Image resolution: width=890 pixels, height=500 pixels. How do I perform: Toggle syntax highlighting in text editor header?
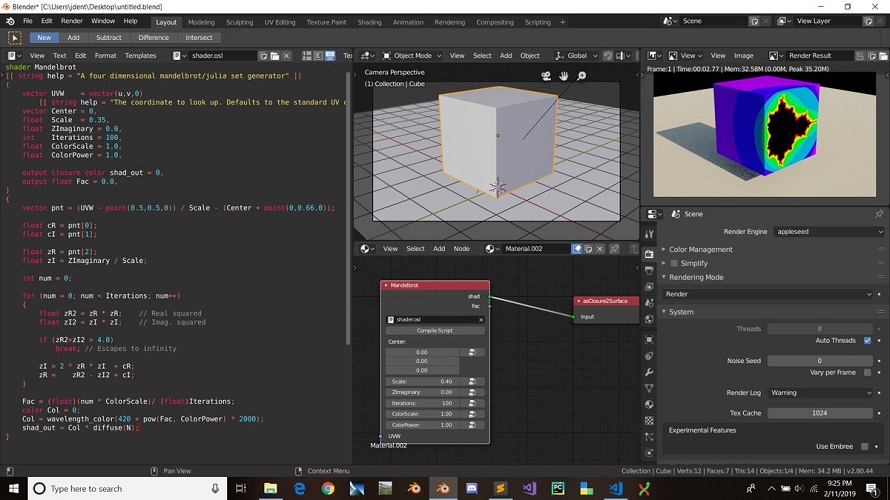point(330,56)
